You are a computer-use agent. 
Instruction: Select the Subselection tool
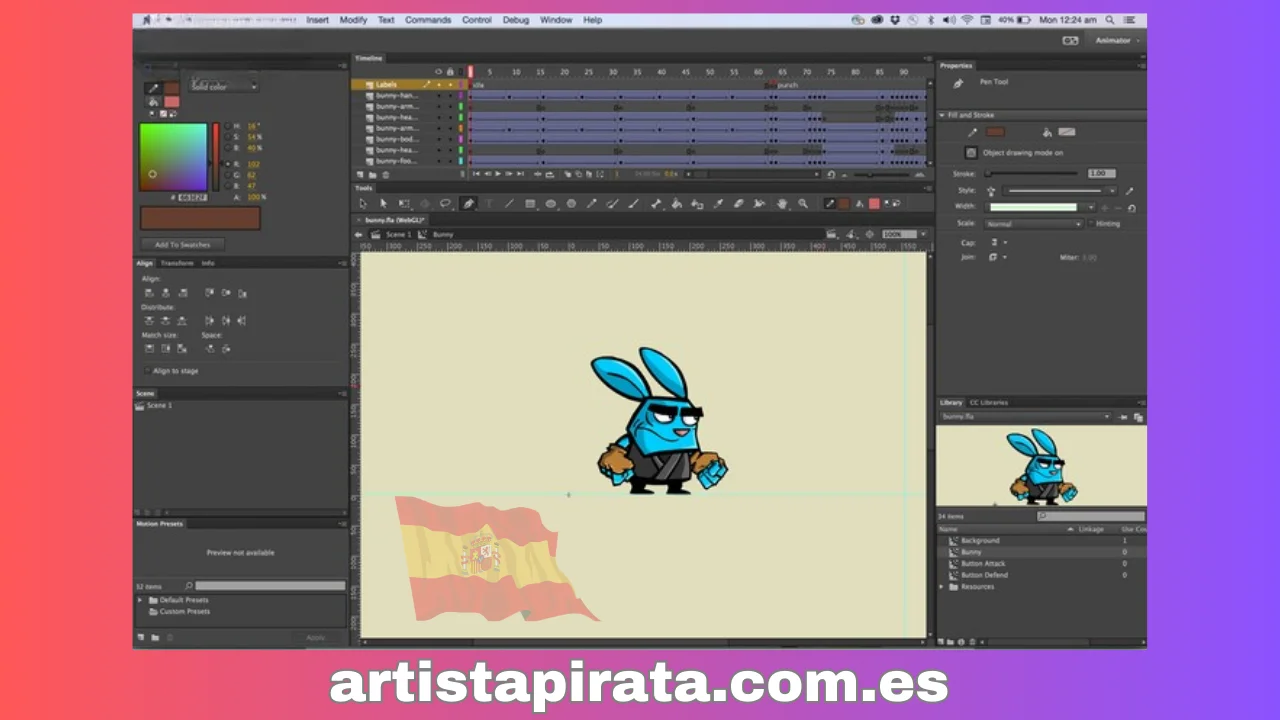pos(383,203)
